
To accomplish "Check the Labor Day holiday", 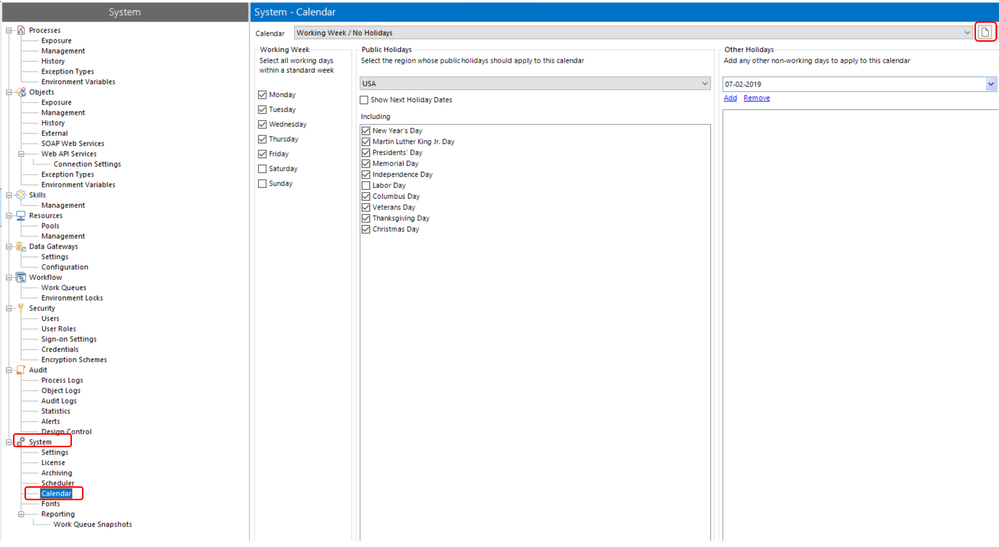I will click(366, 186).
